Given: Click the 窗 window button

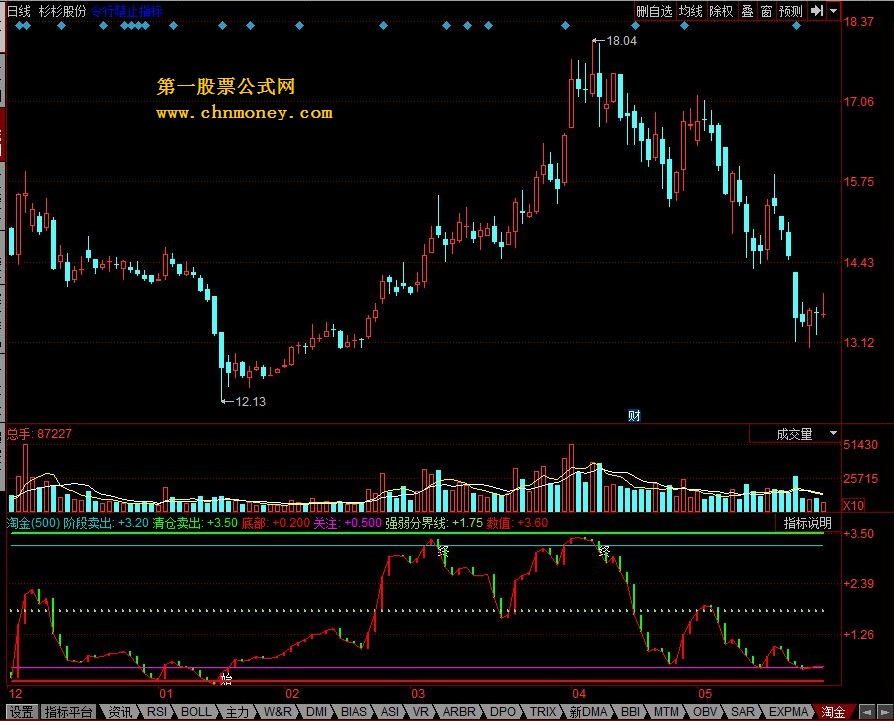Looking at the screenshot, I should [x=766, y=11].
